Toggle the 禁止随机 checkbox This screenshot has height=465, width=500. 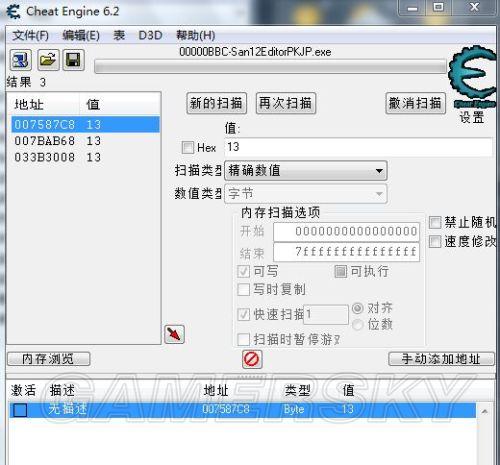(x=435, y=222)
